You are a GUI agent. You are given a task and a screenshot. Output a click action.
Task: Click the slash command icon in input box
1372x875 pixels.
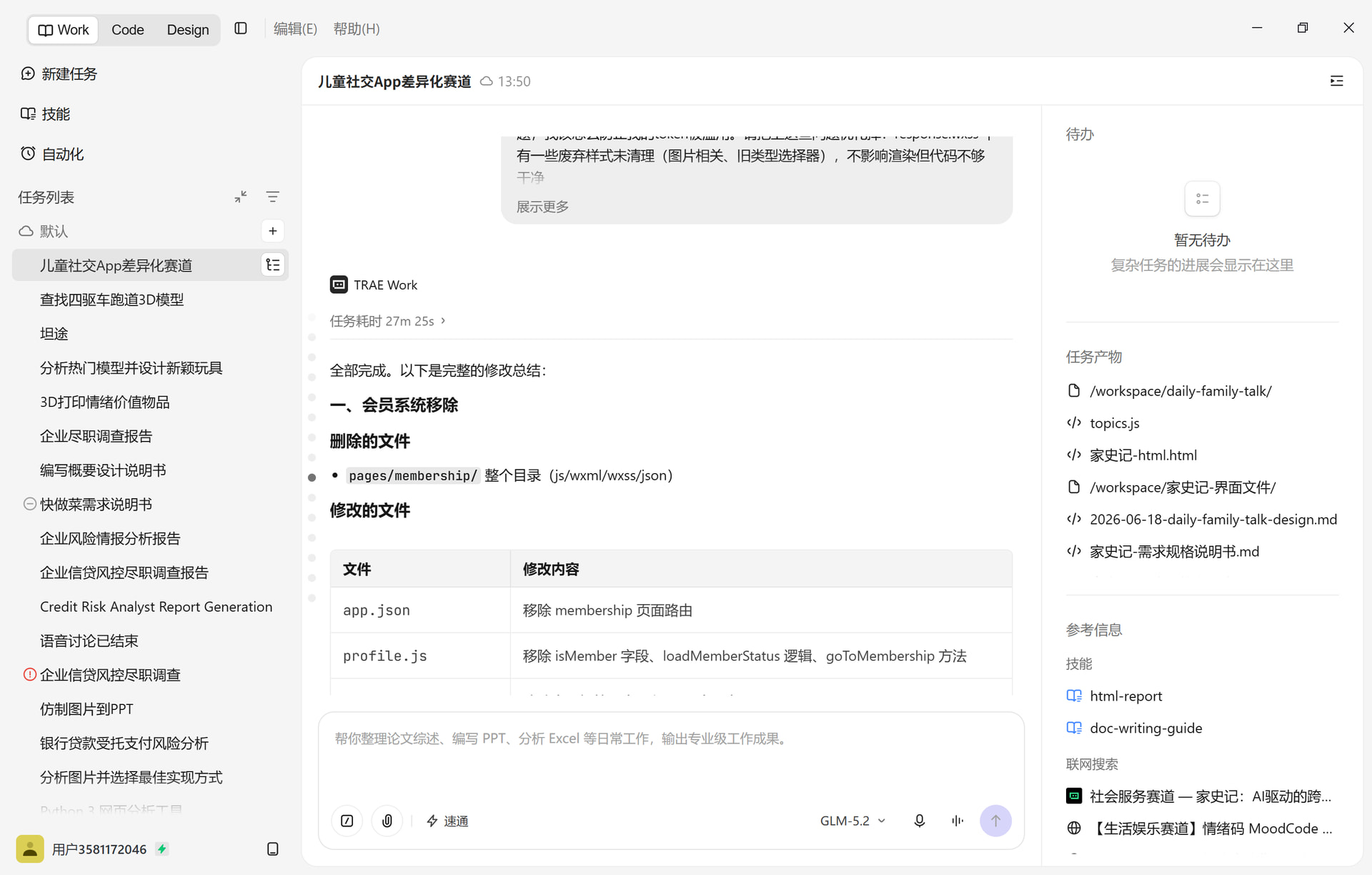[347, 821]
